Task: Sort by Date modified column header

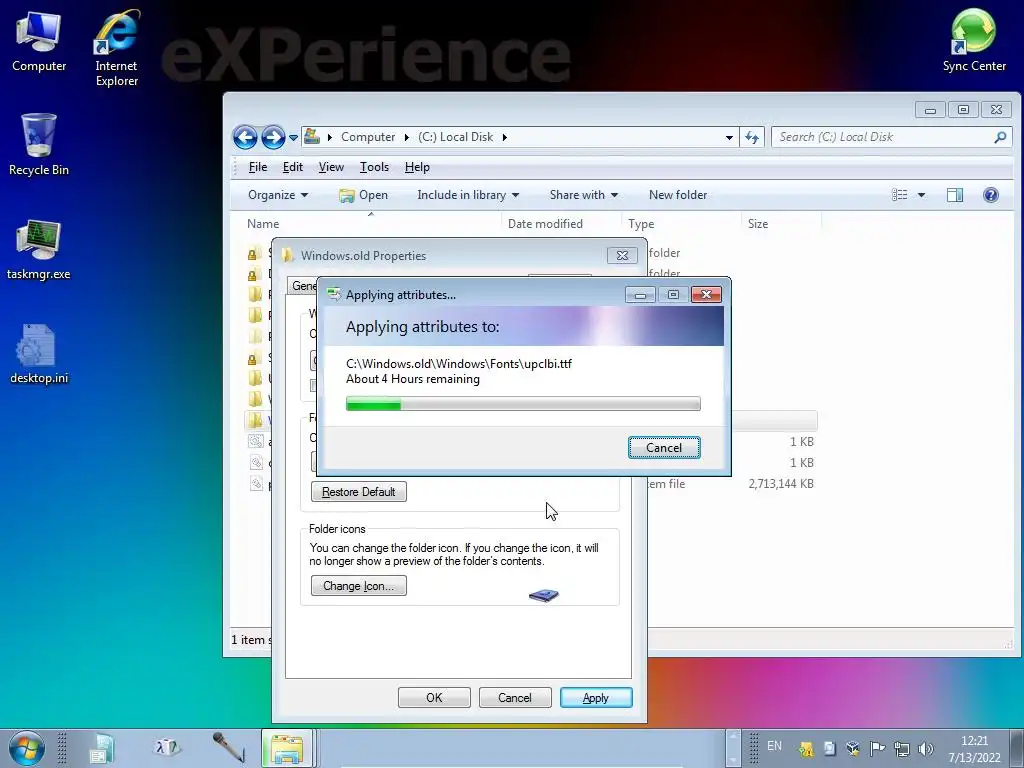Action: pos(561,223)
